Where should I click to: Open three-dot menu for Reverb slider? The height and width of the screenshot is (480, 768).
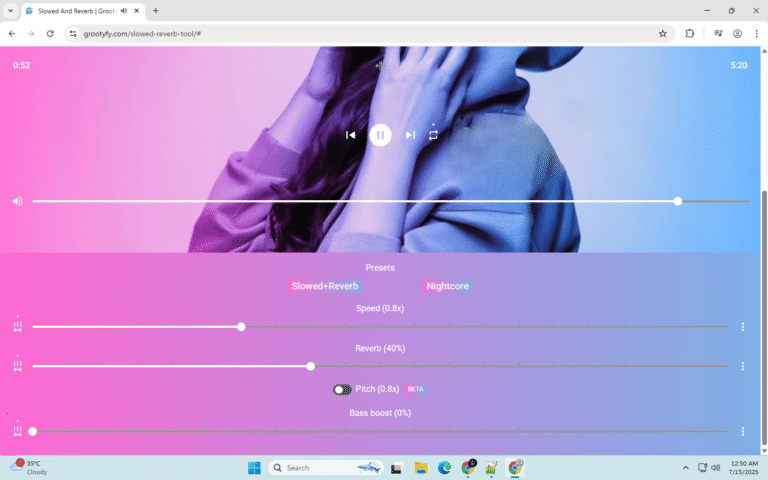[742, 366]
